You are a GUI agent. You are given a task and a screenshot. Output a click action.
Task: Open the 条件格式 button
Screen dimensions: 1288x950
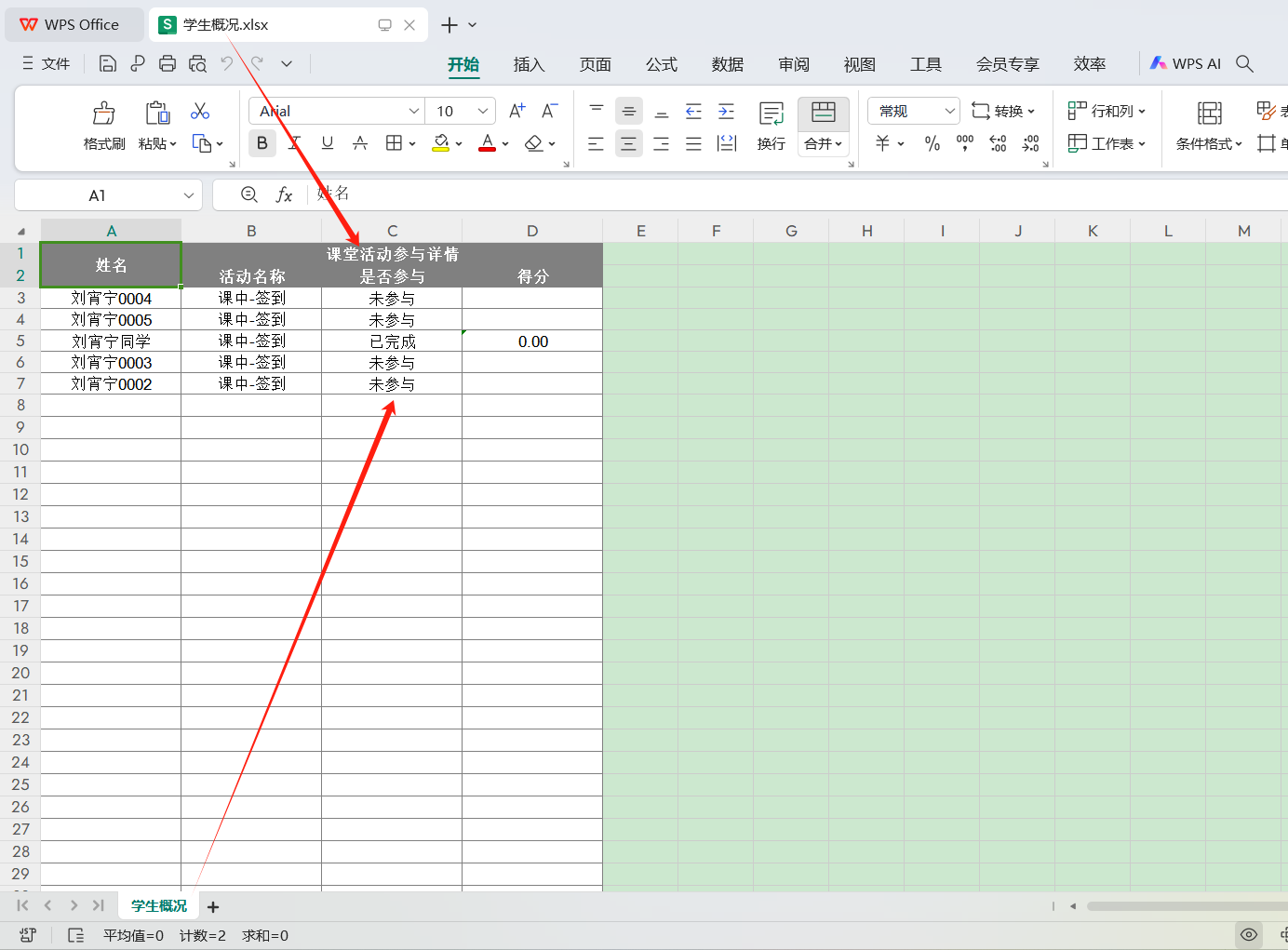(1208, 143)
